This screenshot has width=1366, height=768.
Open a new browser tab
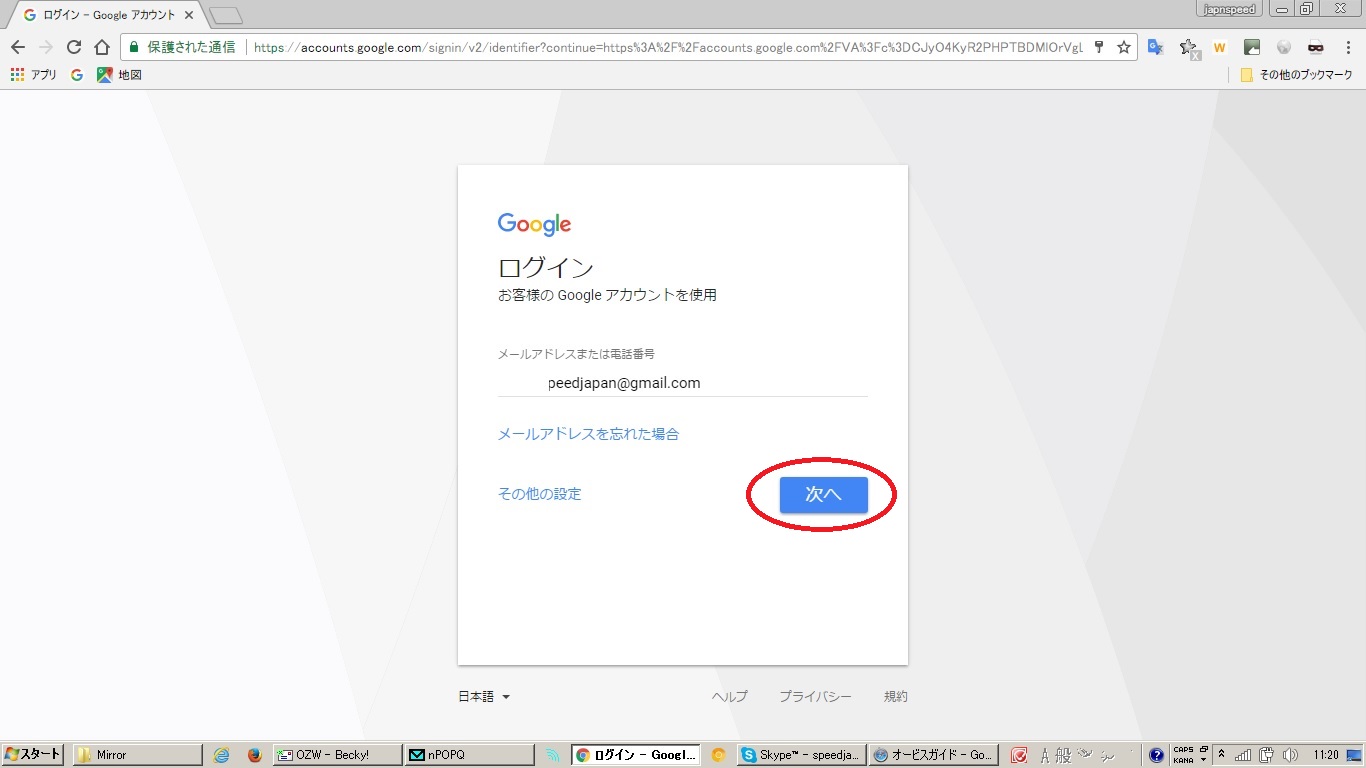pos(226,16)
